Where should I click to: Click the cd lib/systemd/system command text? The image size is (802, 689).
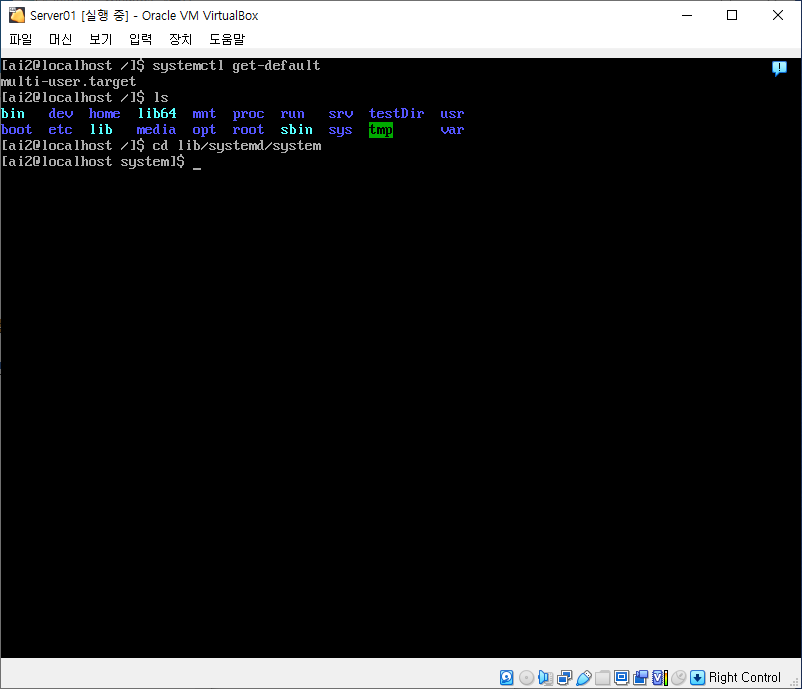[x=237, y=145]
